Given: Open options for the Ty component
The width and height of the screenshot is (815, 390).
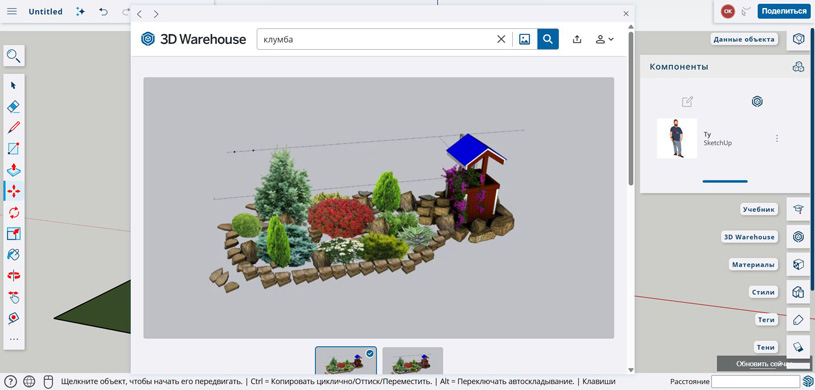Looking at the screenshot, I should (777, 138).
